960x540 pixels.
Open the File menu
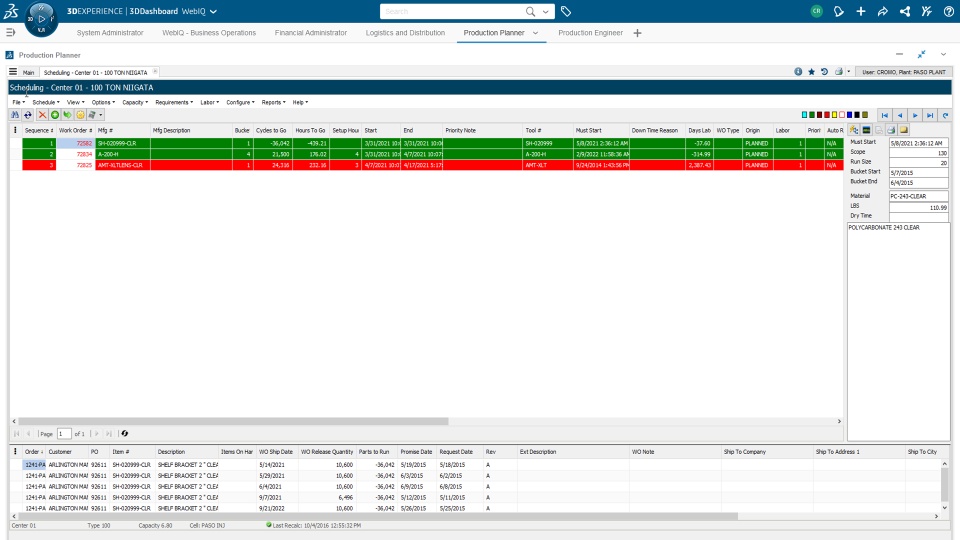(x=18, y=102)
